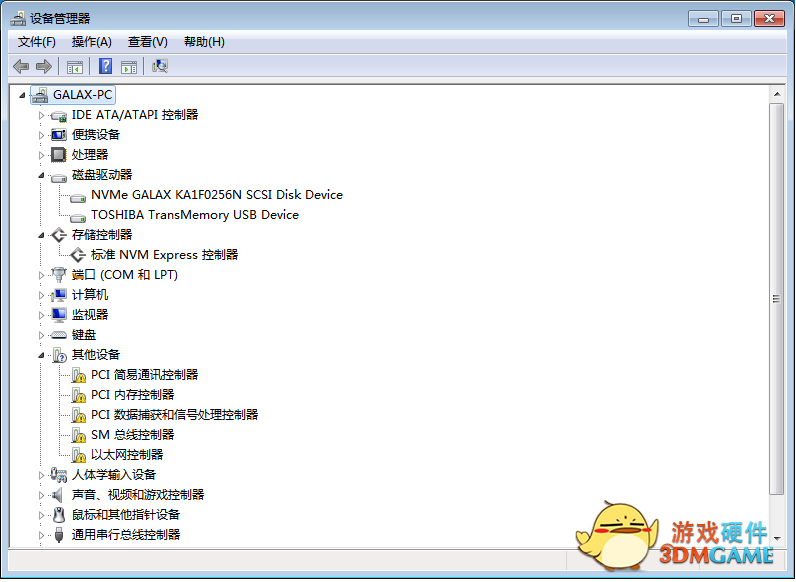796x582 pixels.
Task: Open the 查看(V) menu
Action: tap(147, 42)
